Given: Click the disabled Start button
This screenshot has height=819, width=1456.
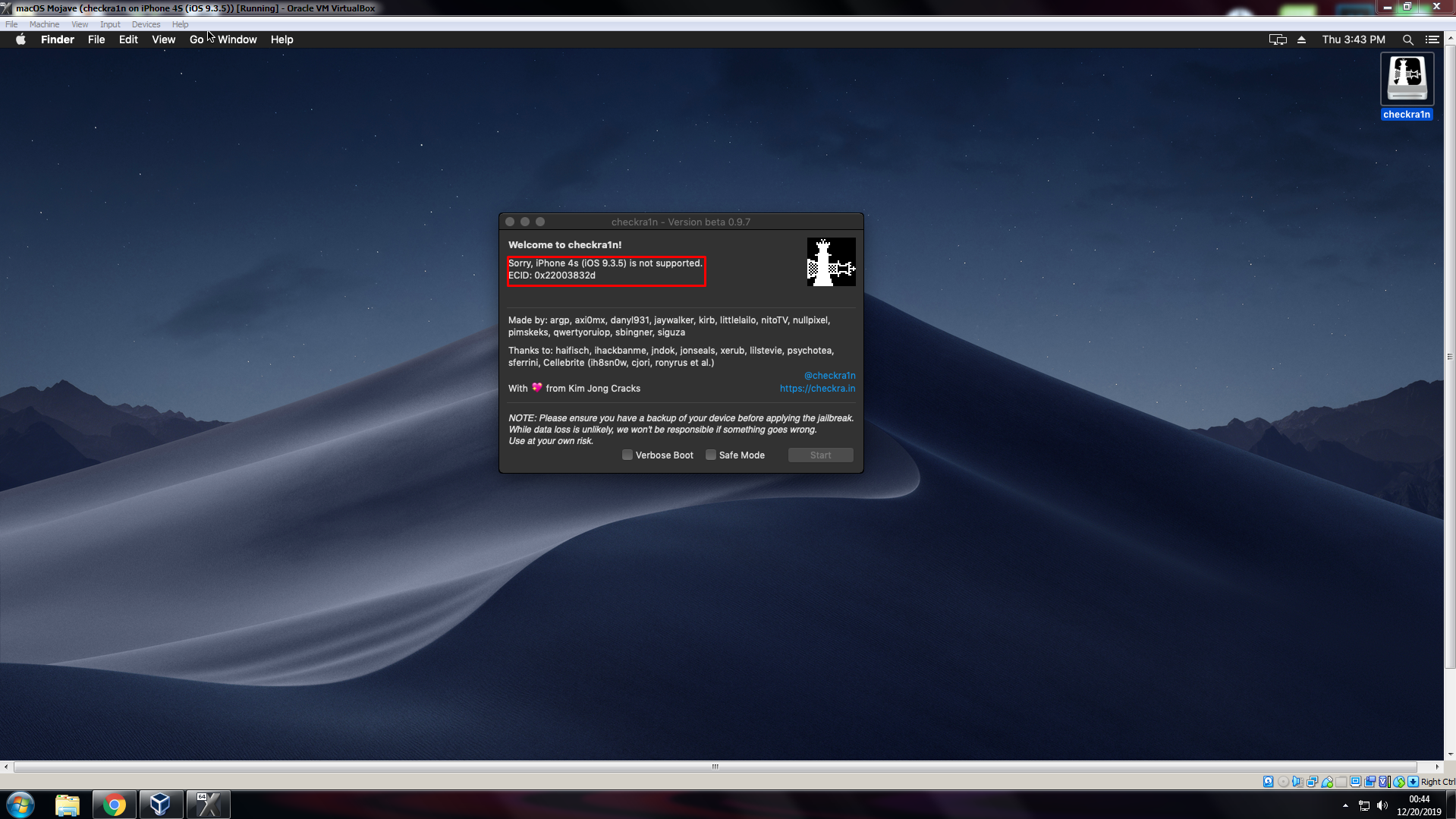Looking at the screenshot, I should [x=820, y=455].
